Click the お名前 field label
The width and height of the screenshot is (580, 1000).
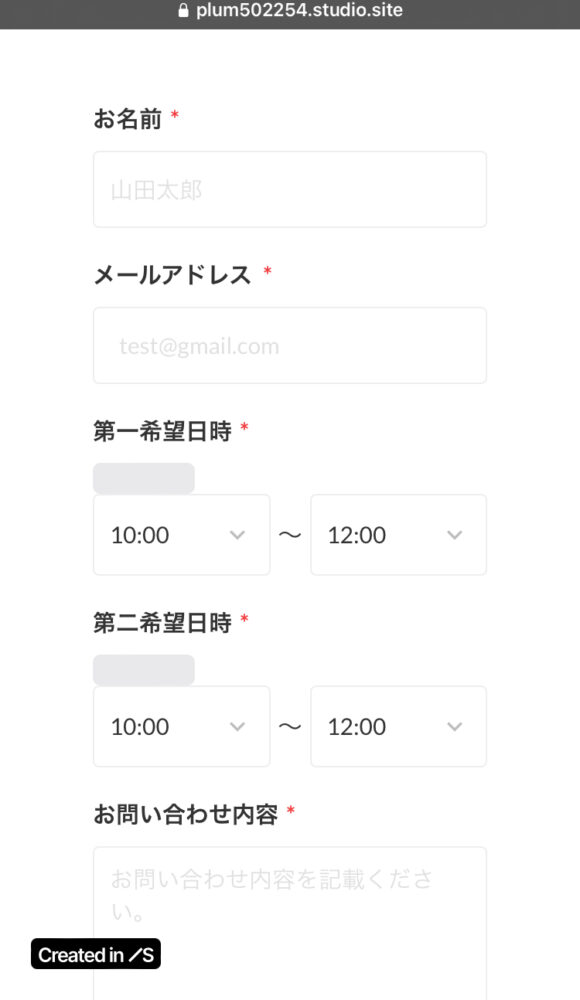(x=128, y=119)
